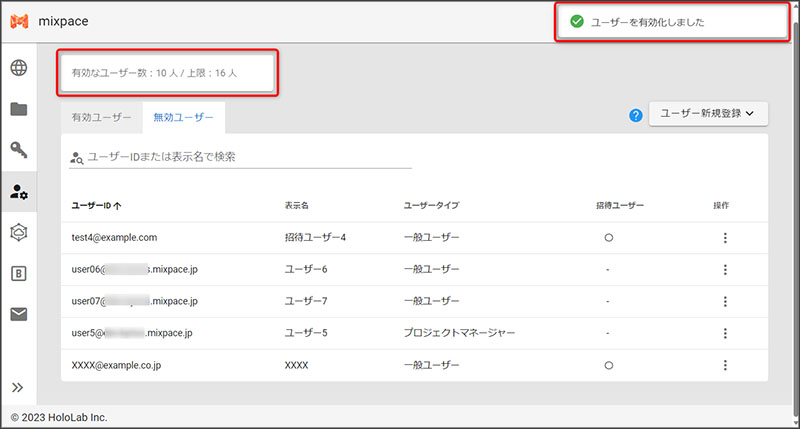Open actions menu for ユーザー7 row
The image size is (800, 429).
(x=724, y=301)
